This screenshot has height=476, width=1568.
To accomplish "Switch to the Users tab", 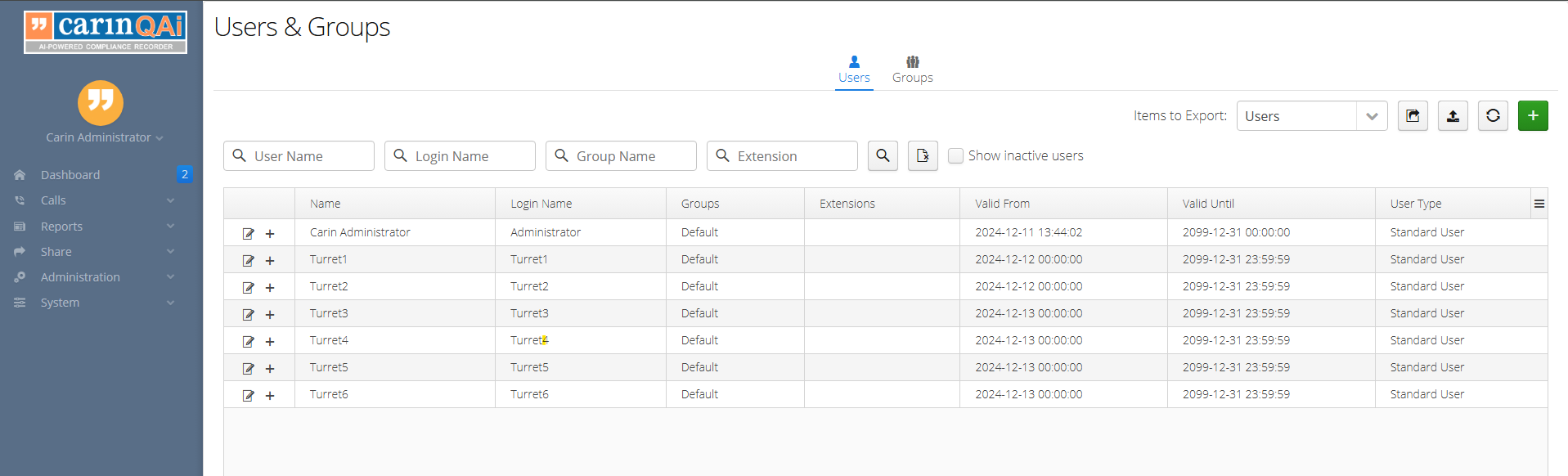I will pos(854,70).
